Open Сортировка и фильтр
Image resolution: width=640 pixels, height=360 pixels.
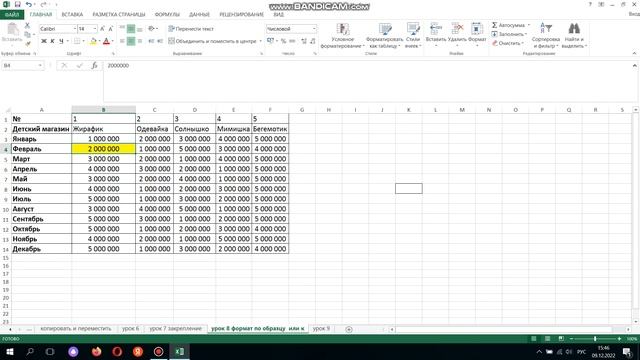(x=546, y=36)
